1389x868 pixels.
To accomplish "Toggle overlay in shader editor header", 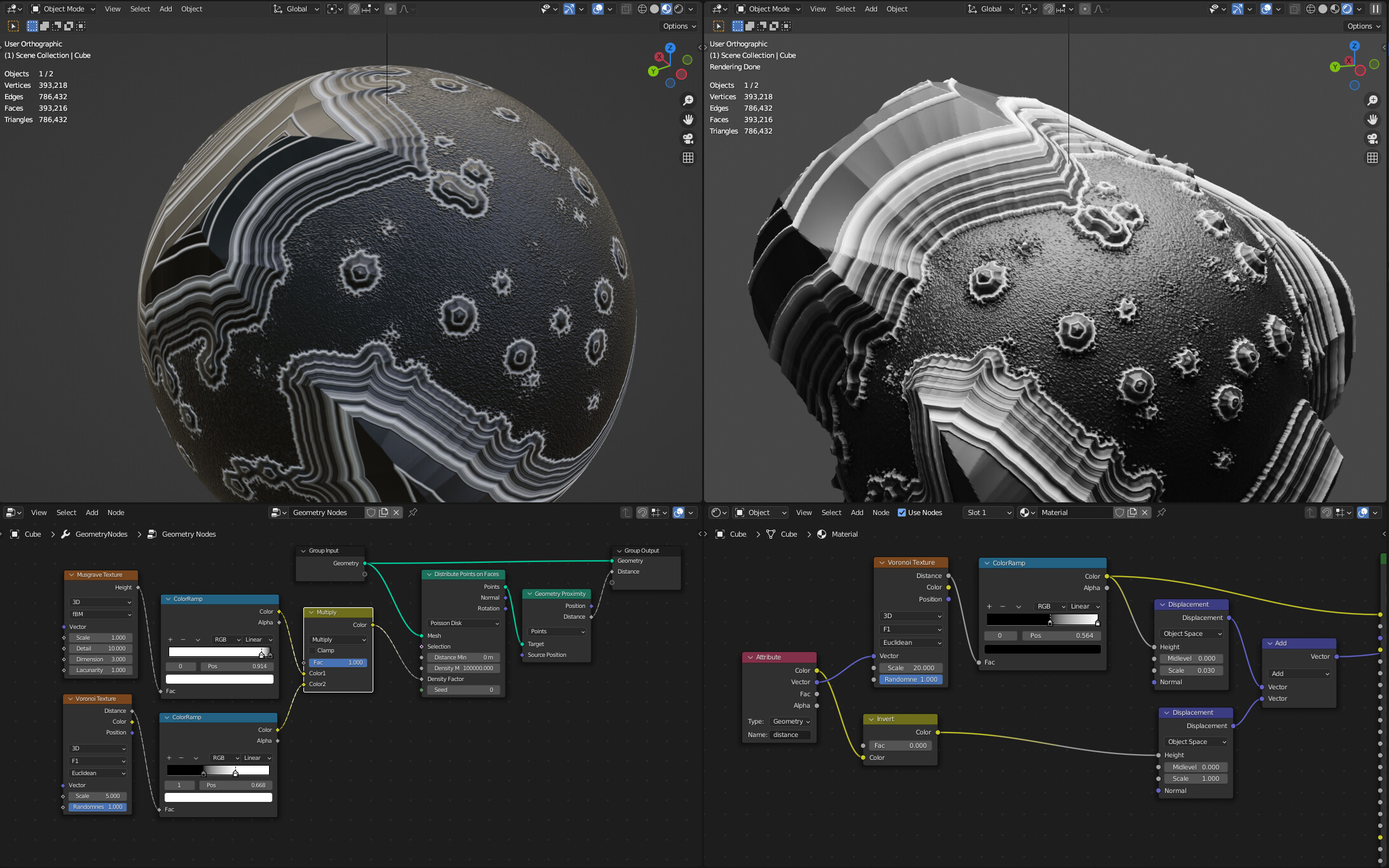I will coord(1363,513).
